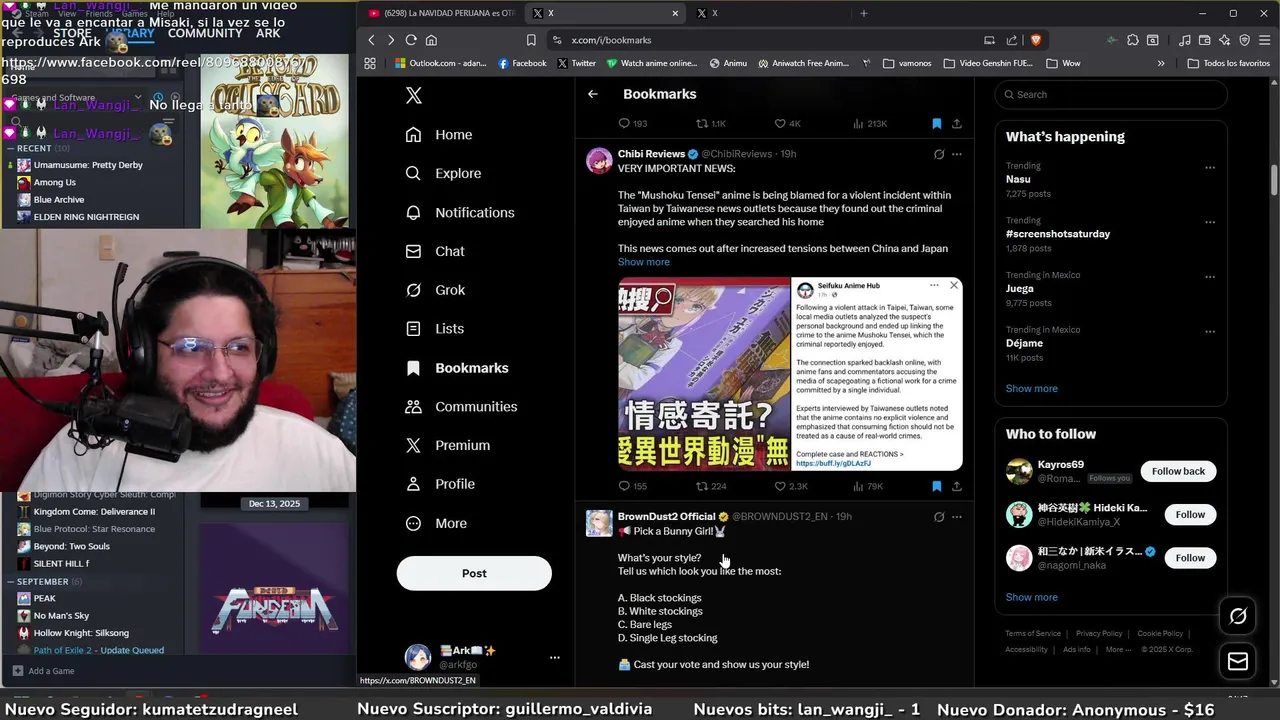Screen dimensions: 1280x720
Task: Open the vamonos bookmarks folder
Action: point(907,63)
